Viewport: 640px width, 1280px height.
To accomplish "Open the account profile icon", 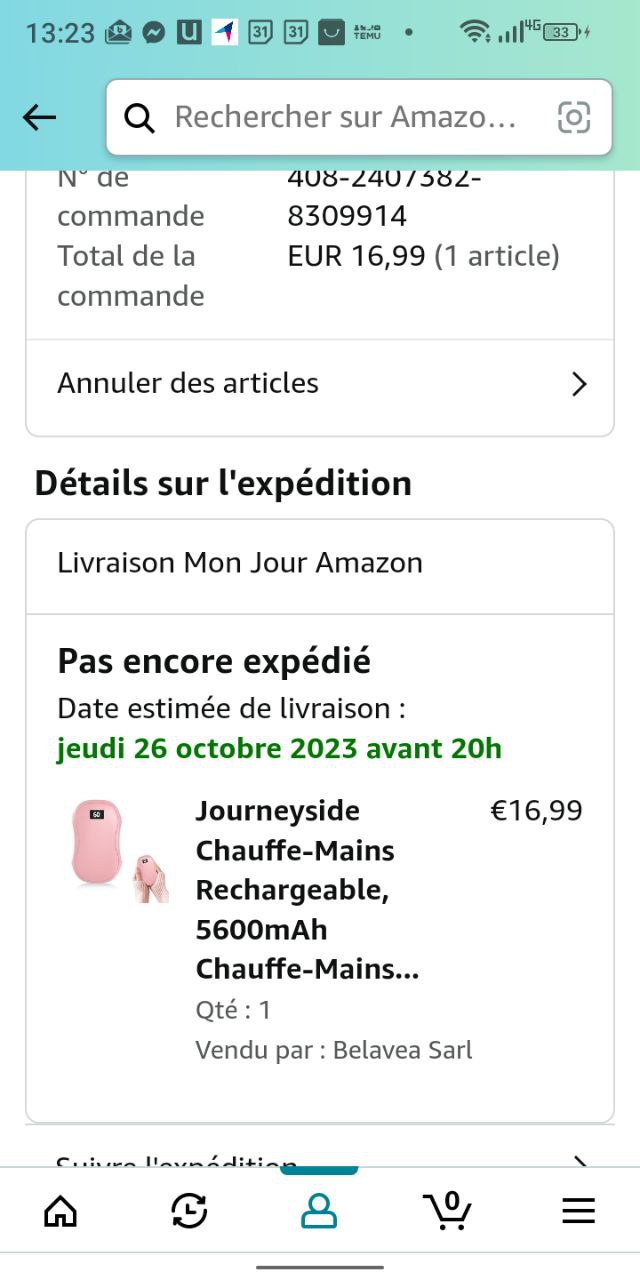I will coord(319,1211).
